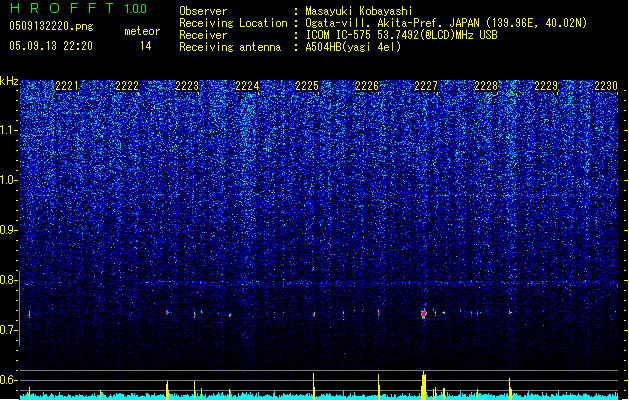Jump to the 2230 time marker
Image resolution: width=629 pixels, height=400 pixels.
(x=606, y=86)
